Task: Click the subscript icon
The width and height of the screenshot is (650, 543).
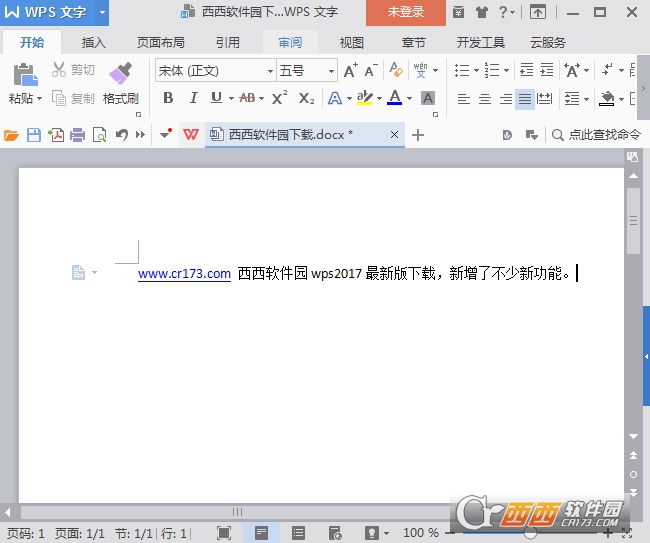Action: point(306,98)
